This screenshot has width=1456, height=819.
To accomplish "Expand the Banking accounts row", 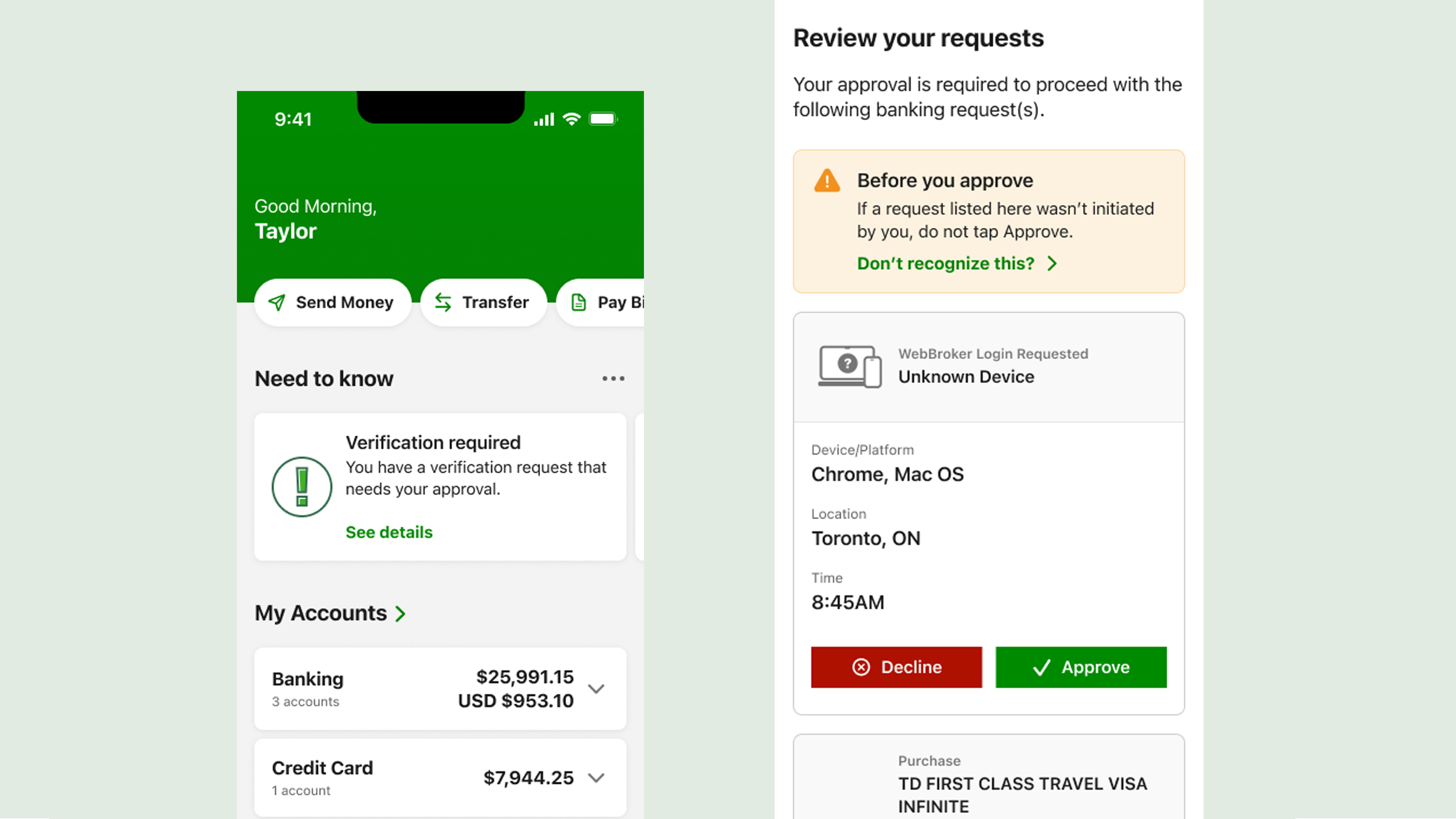I will (x=596, y=689).
